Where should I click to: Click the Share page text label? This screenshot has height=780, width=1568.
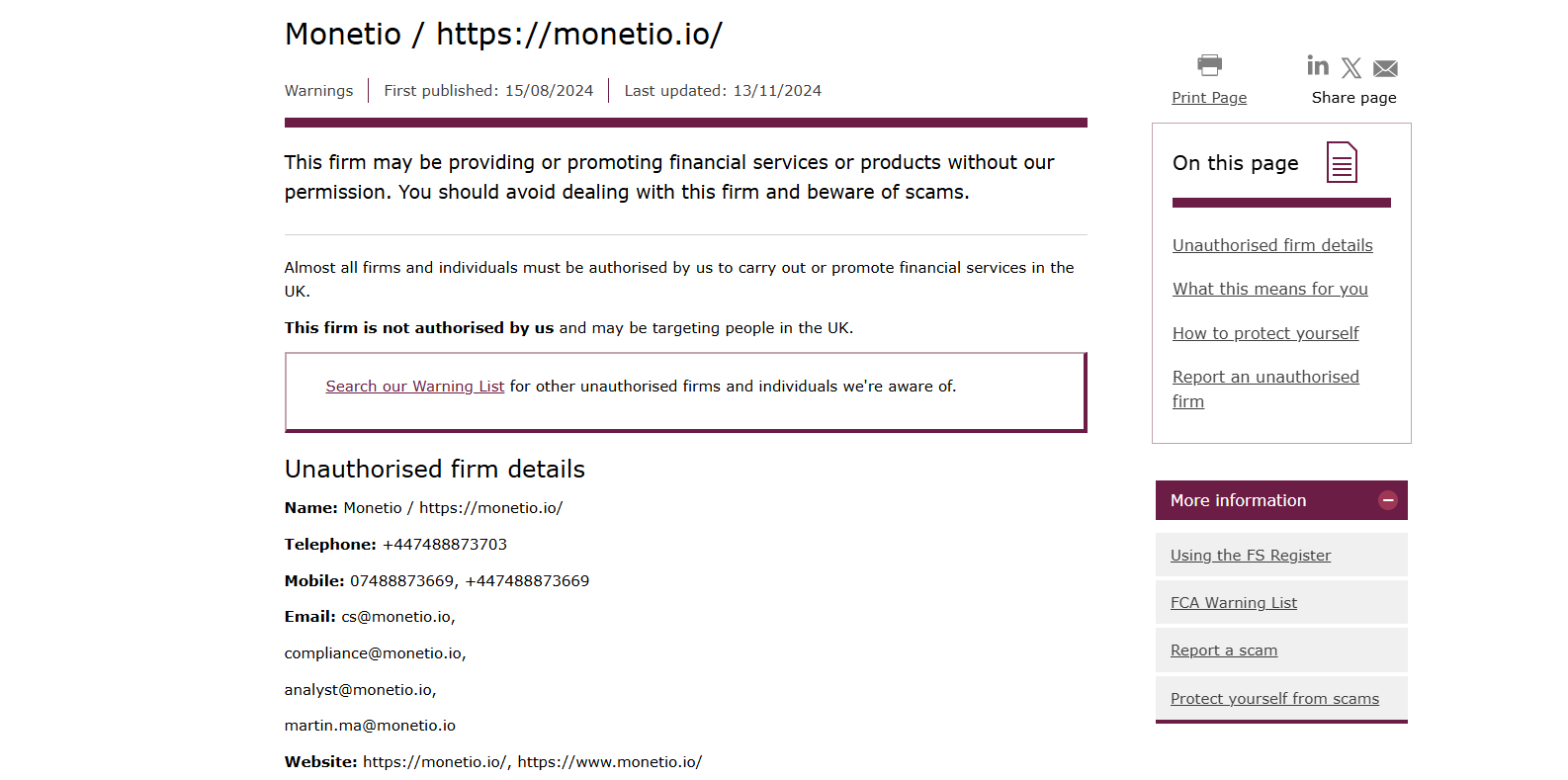point(1353,97)
